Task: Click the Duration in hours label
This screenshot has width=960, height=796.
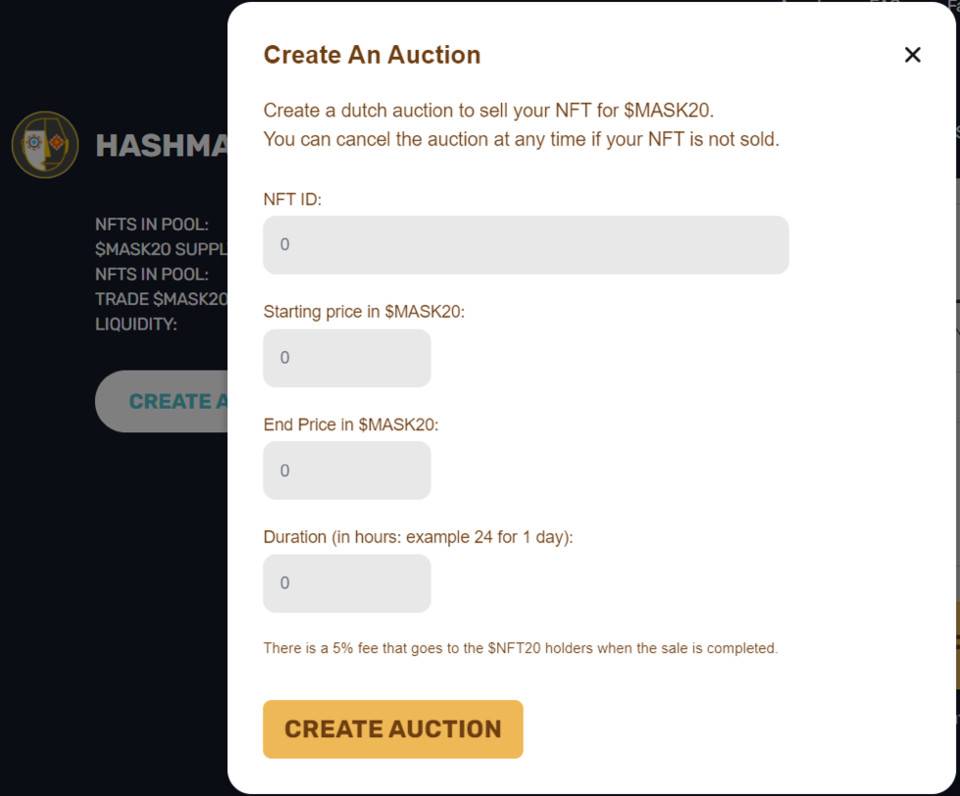Action: (x=418, y=537)
